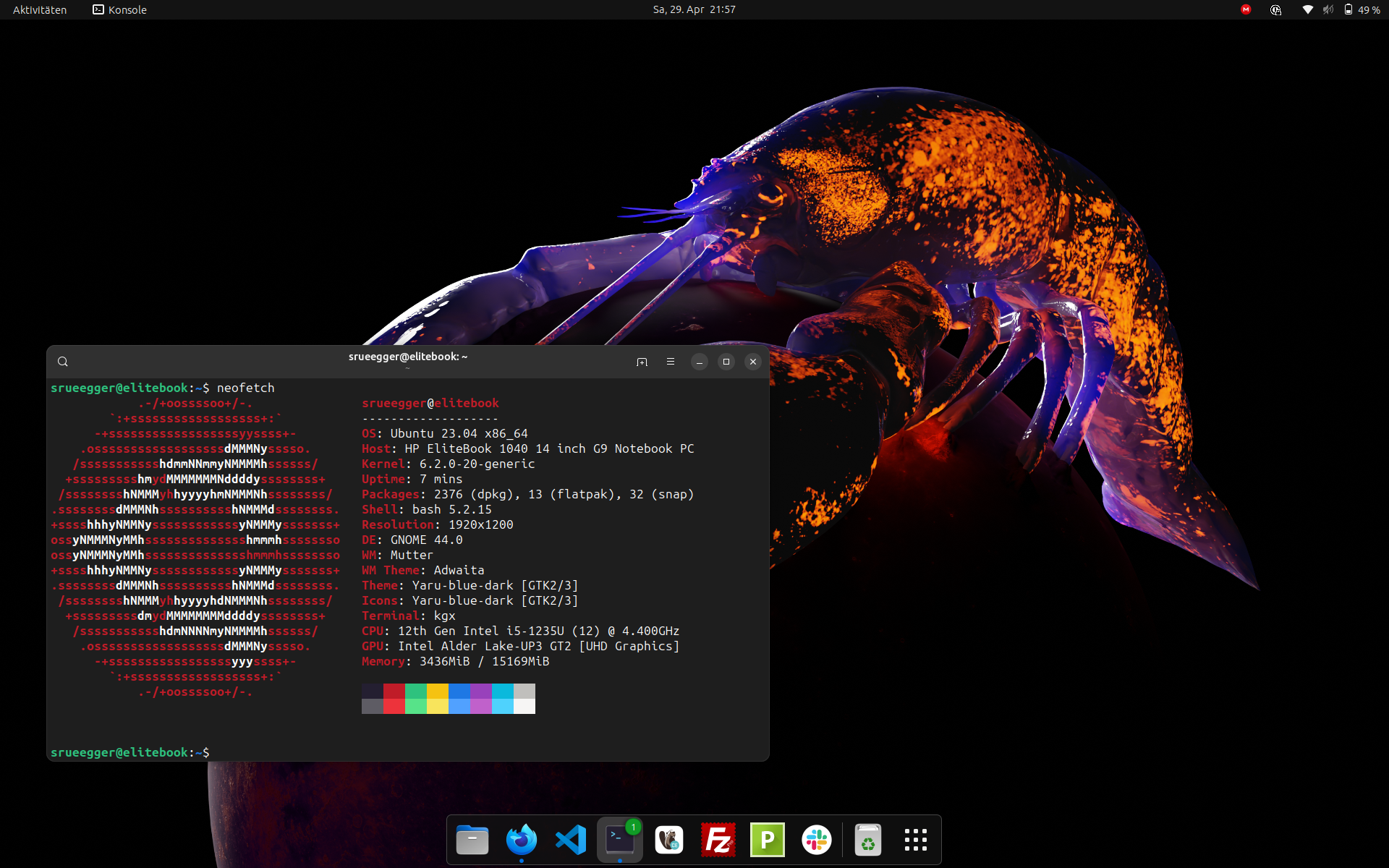Focus the terminal icon in the dock
Viewport: 1389px width, 868px height.
tap(620, 840)
